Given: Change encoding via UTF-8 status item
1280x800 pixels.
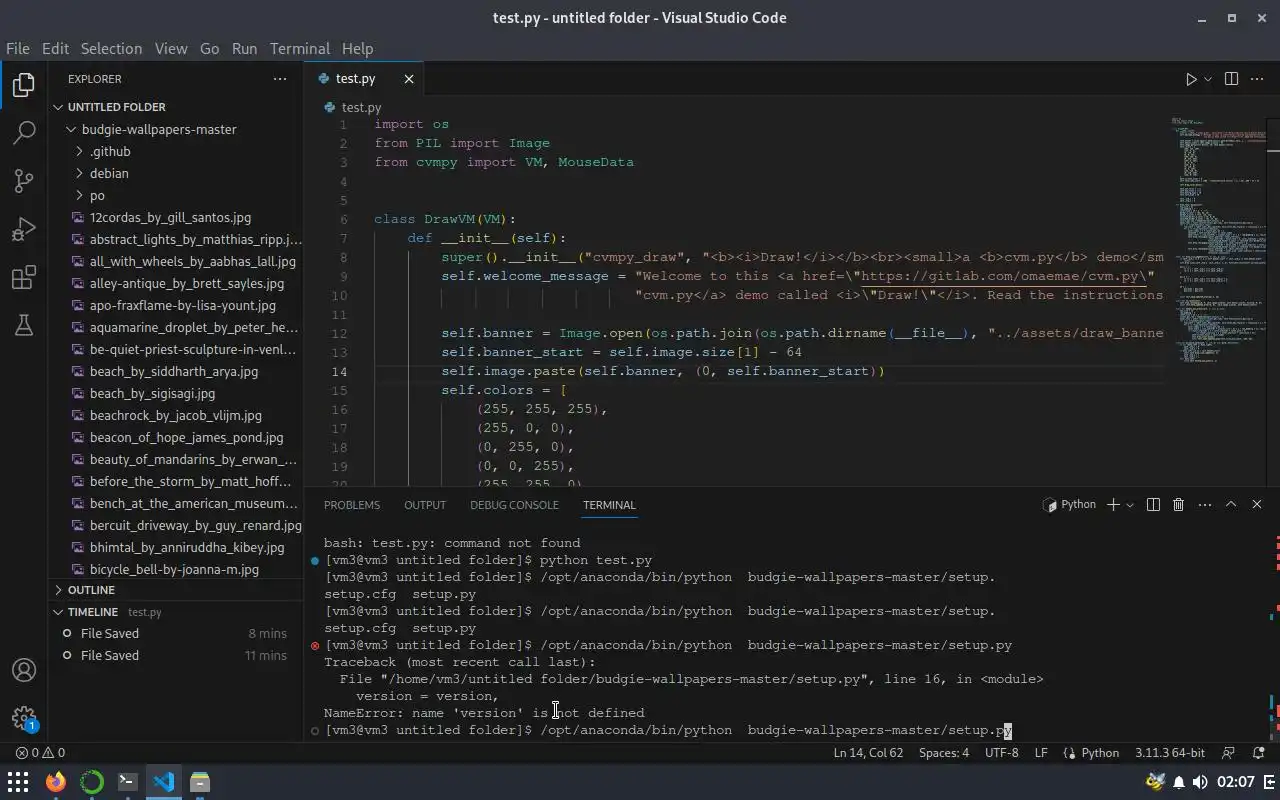Looking at the screenshot, I should 1001,753.
